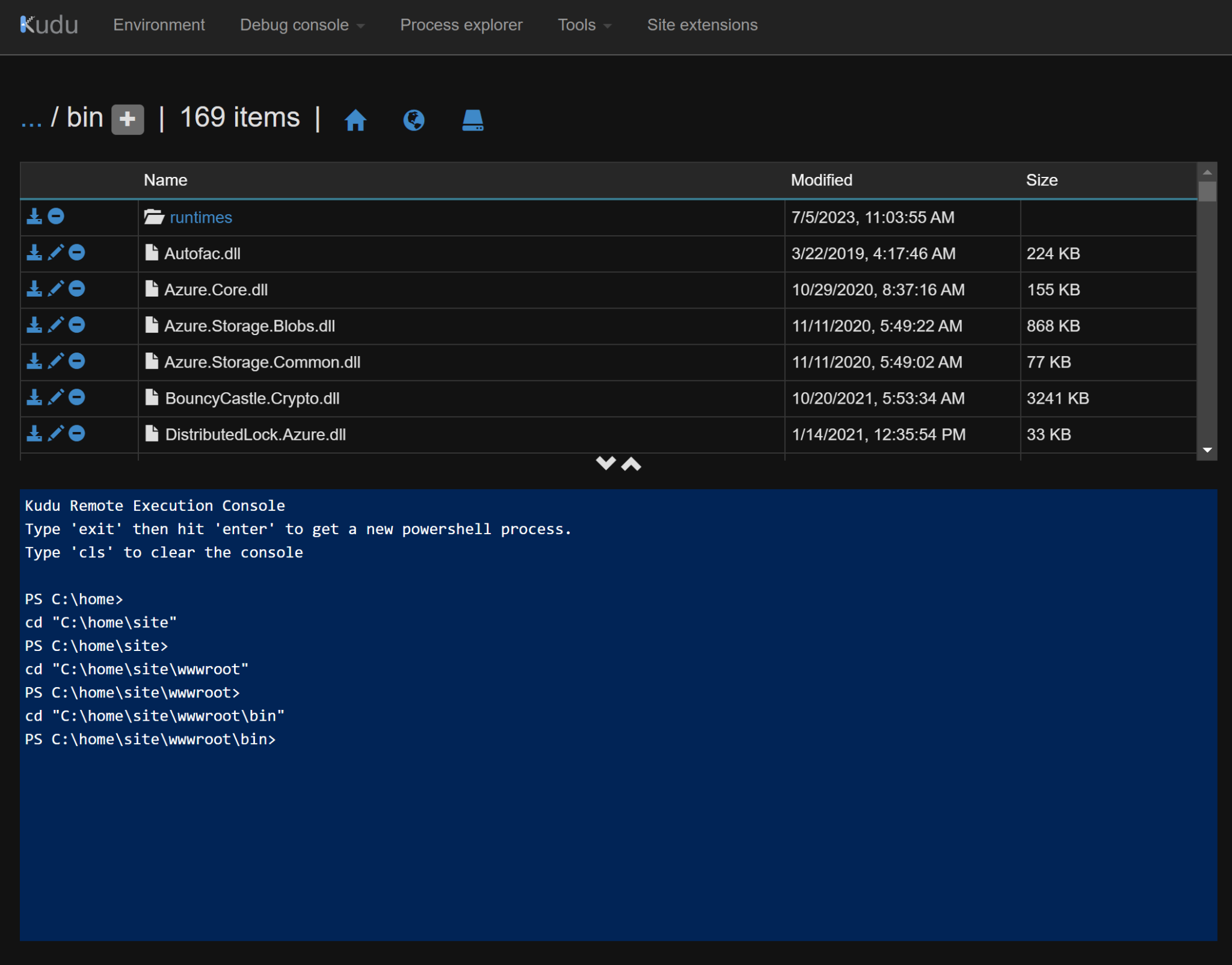The height and width of the screenshot is (965, 1232).
Task: Edit Autofac.dll with pencil icon
Action: tap(55, 253)
